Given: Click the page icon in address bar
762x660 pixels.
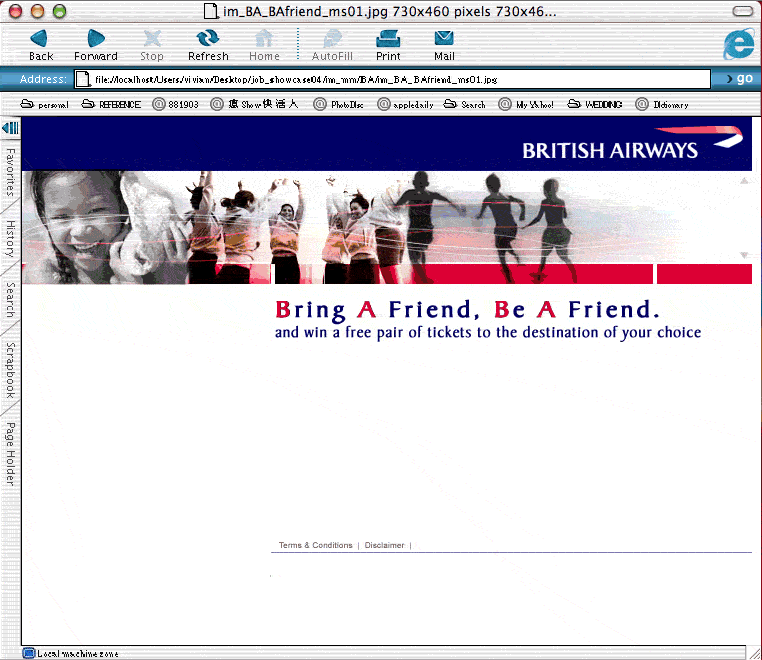Looking at the screenshot, I should tap(83, 79).
